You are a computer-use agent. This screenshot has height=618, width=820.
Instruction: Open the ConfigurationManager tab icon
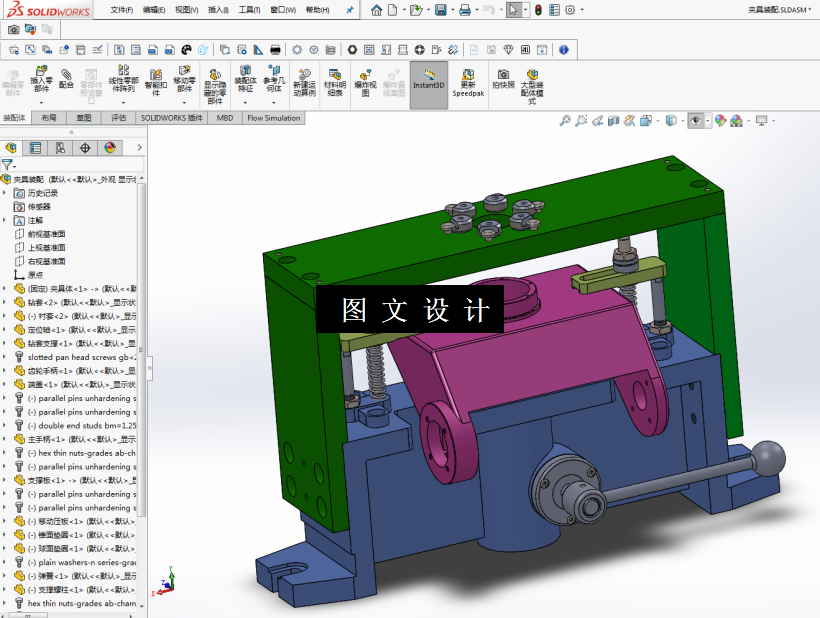coord(60,147)
